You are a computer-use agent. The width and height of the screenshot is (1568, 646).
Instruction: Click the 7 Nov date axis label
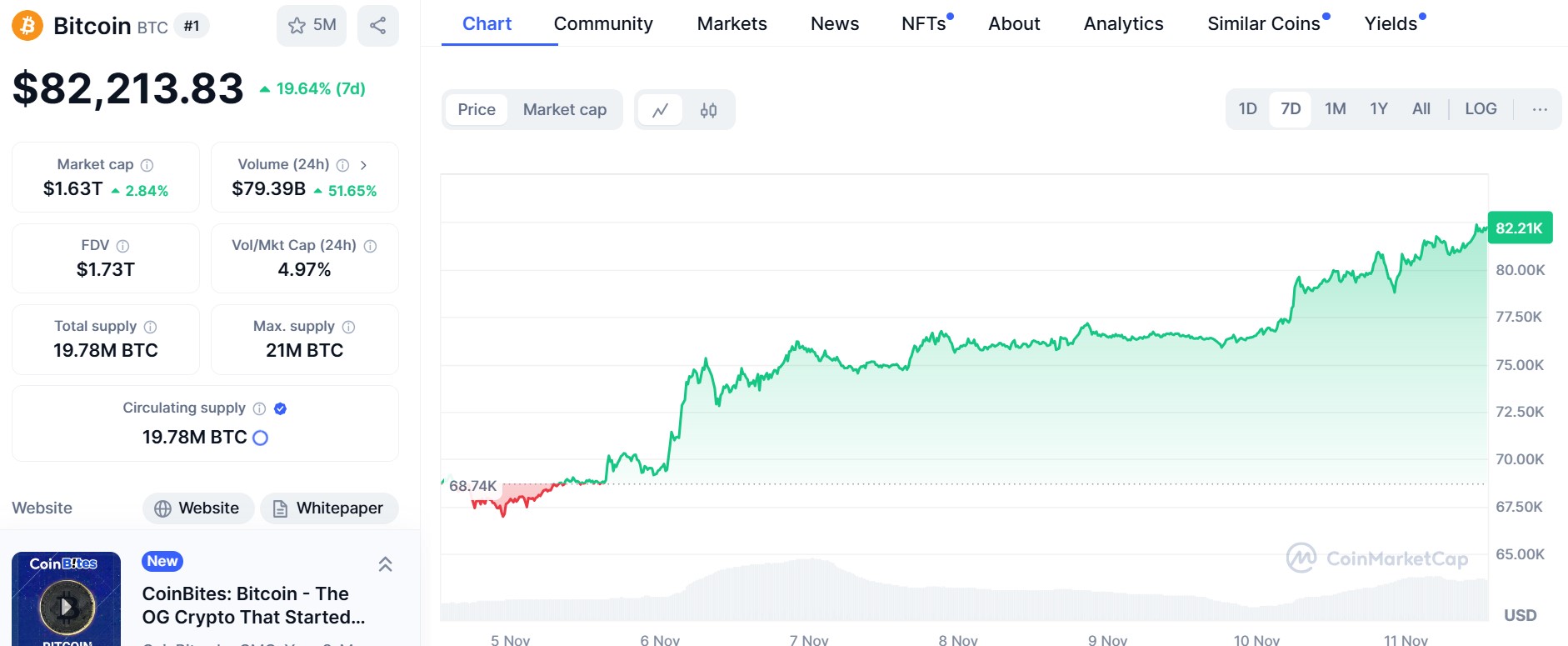point(809,639)
